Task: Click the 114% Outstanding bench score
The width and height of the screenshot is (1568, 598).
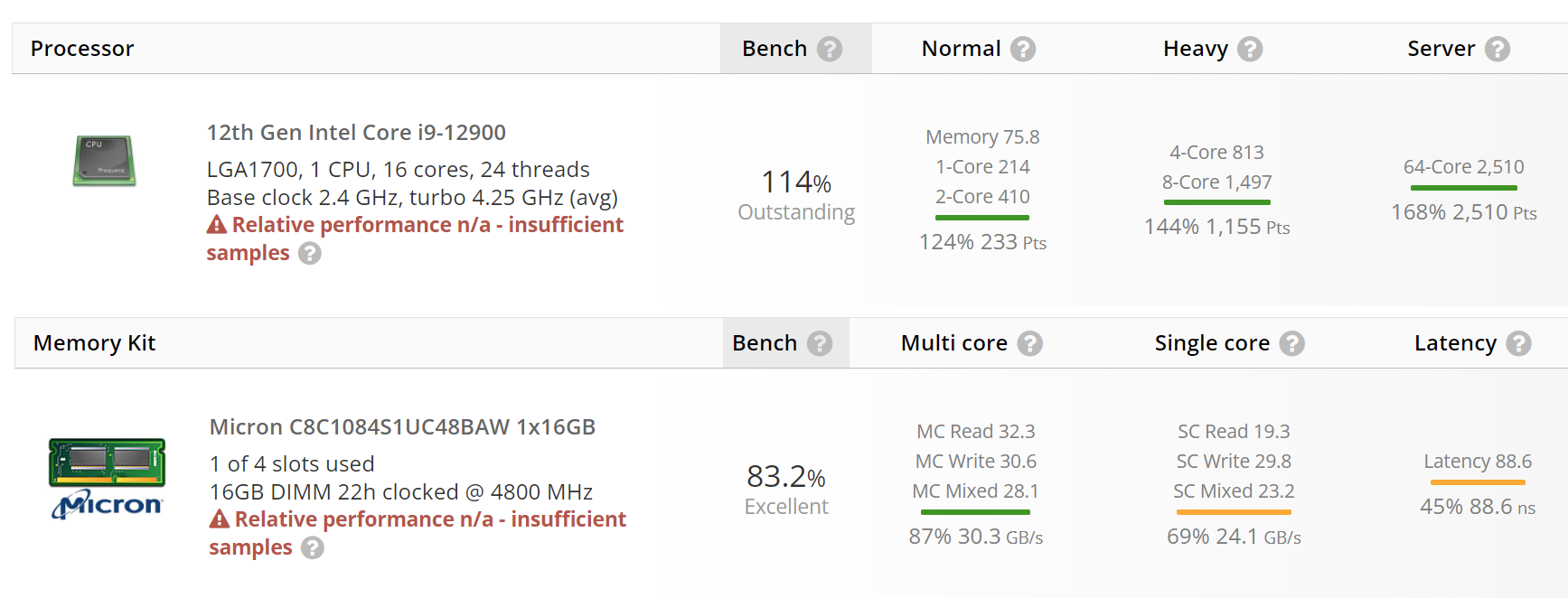Action: tap(796, 195)
